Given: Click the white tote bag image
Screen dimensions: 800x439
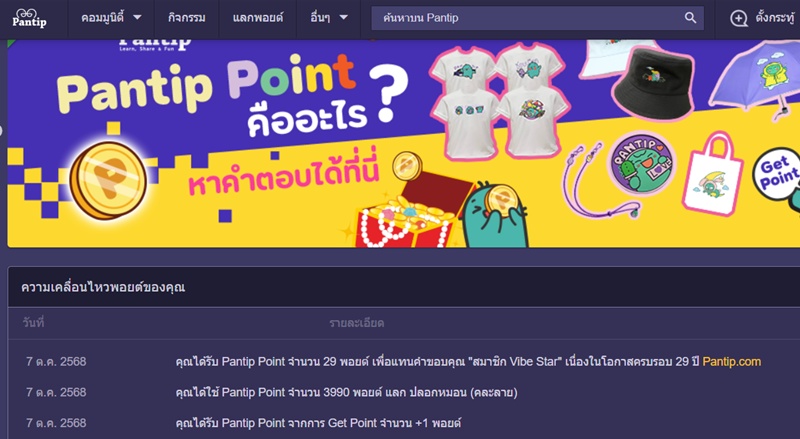Looking at the screenshot, I should coord(714,174).
